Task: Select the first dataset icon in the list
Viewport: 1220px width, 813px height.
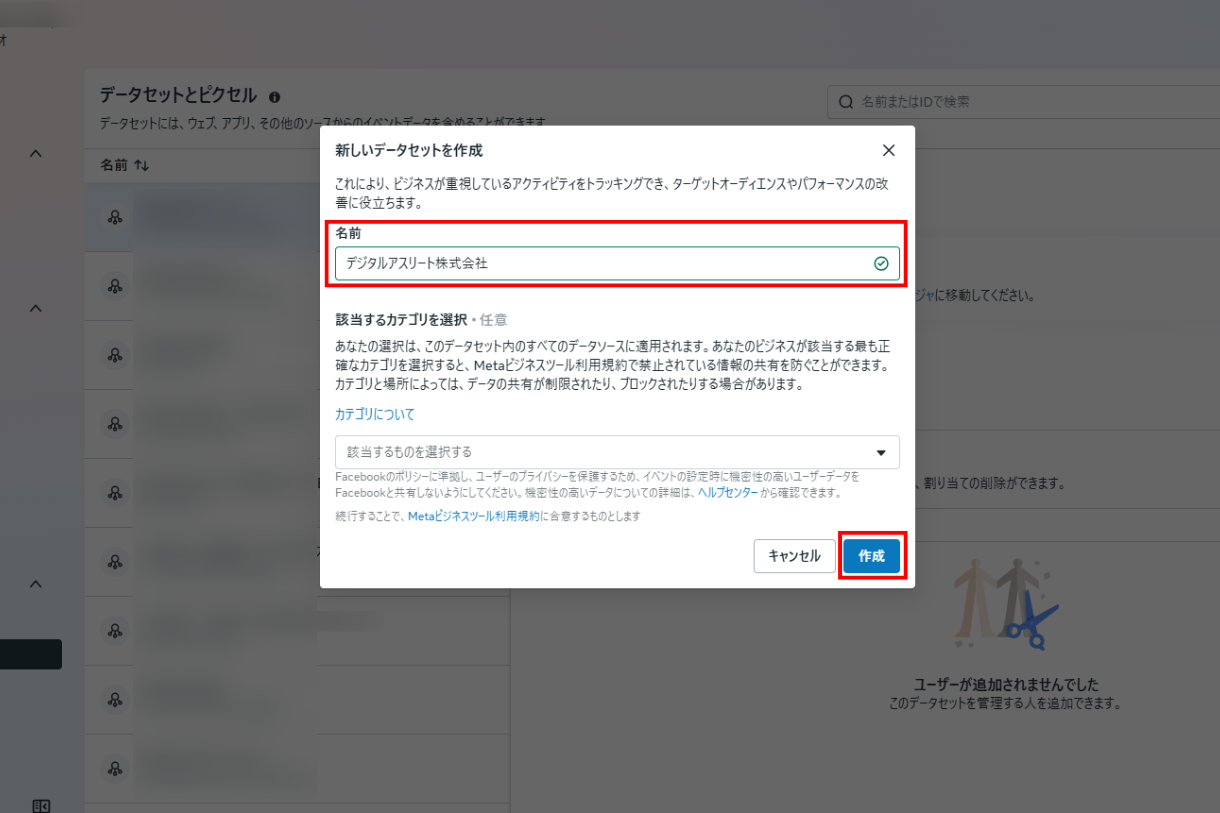Action: (115, 217)
